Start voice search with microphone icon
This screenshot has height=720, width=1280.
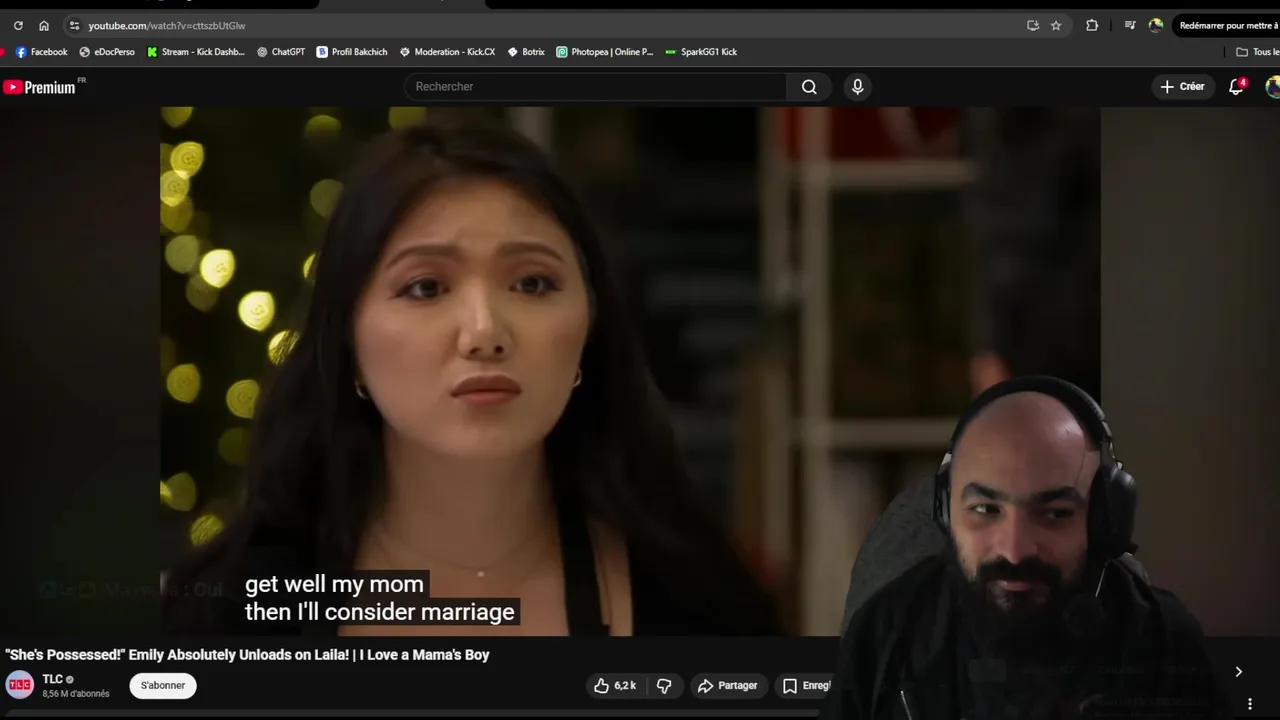857,87
